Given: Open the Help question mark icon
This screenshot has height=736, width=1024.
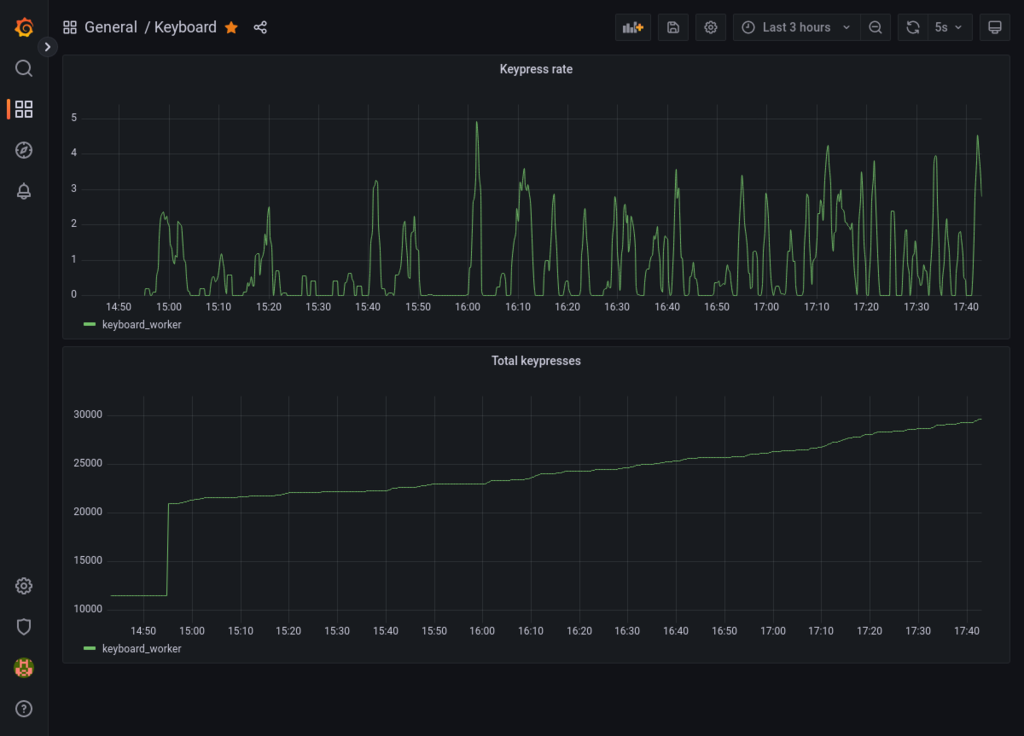Looking at the screenshot, I should (24, 709).
